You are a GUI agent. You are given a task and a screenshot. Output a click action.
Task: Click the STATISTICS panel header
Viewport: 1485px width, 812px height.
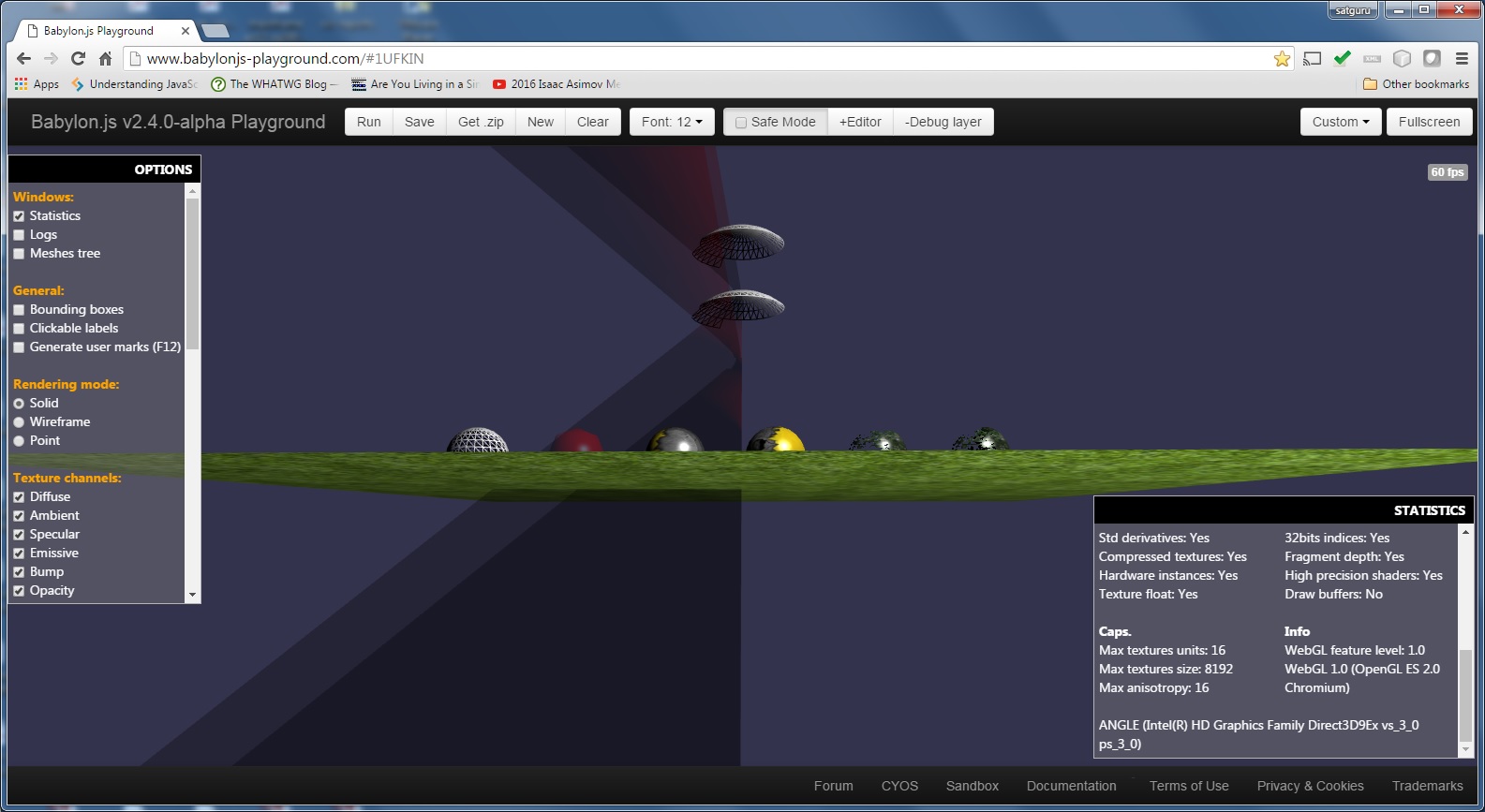coord(1284,510)
